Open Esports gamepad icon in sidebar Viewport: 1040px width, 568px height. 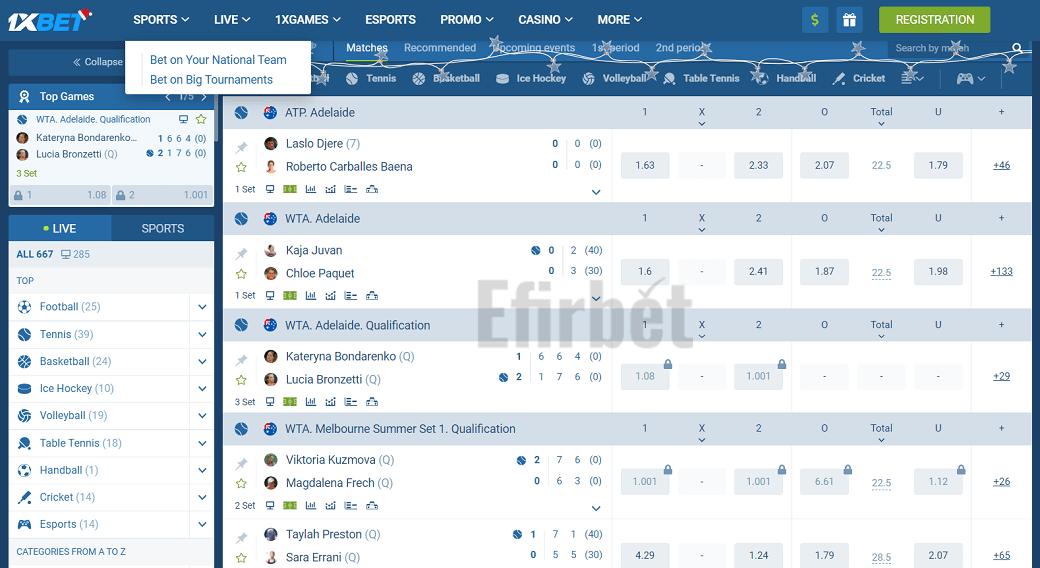[x=25, y=524]
